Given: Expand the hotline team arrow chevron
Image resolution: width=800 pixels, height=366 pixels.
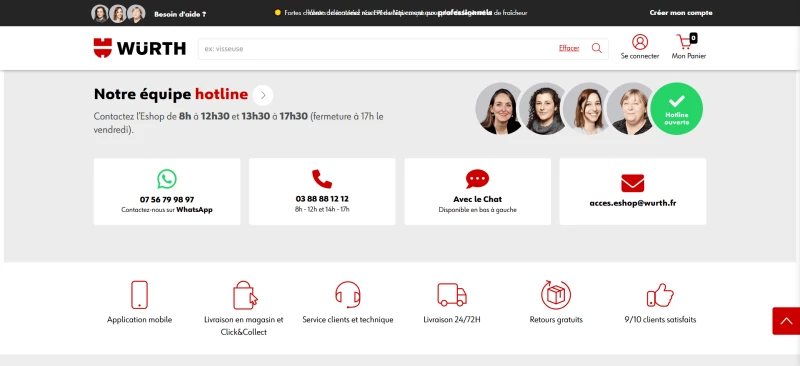Looking at the screenshot, I should coord(263,95).
